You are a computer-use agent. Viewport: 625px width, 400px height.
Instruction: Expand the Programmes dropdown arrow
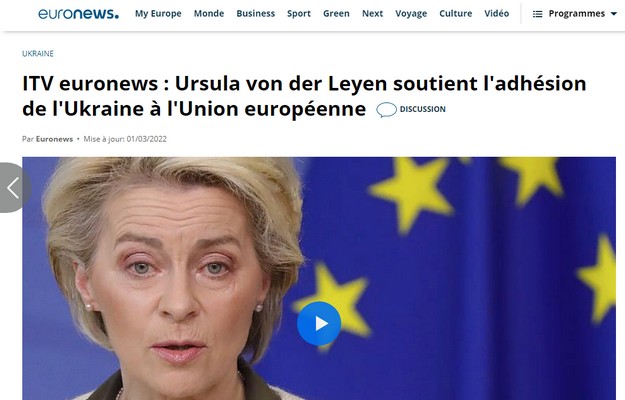[x=614, y=14]
